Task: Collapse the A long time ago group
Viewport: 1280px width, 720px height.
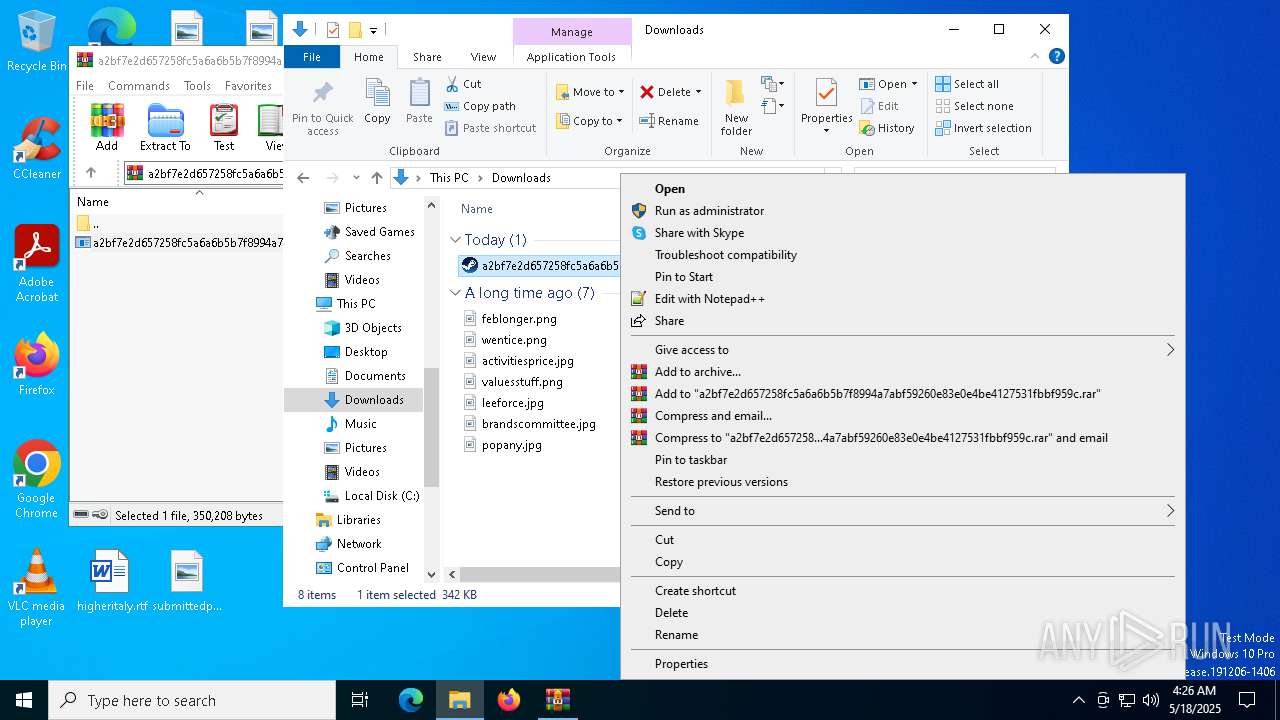Action: 455,293
